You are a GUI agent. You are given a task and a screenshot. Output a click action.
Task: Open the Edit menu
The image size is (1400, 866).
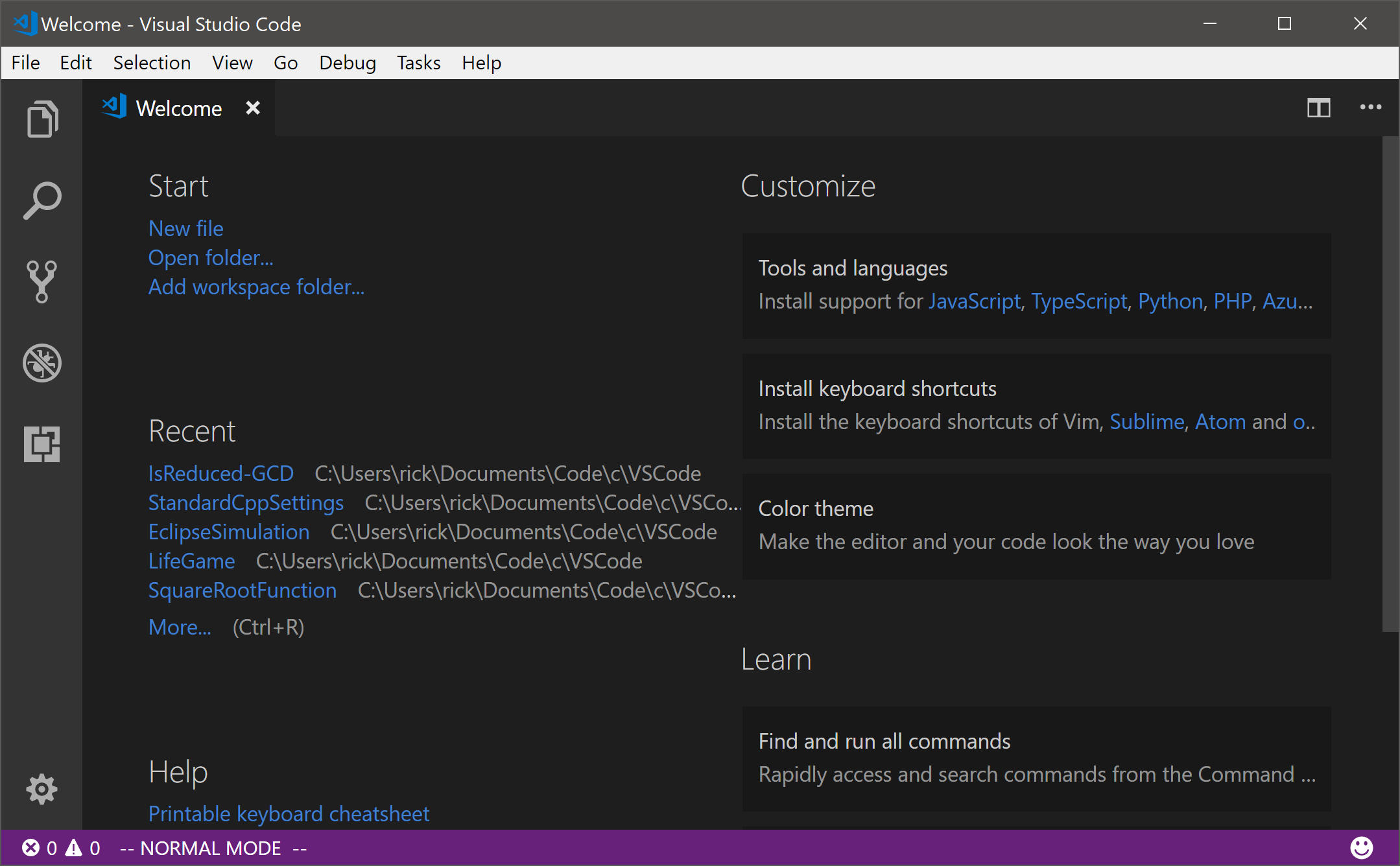(76, 63)
